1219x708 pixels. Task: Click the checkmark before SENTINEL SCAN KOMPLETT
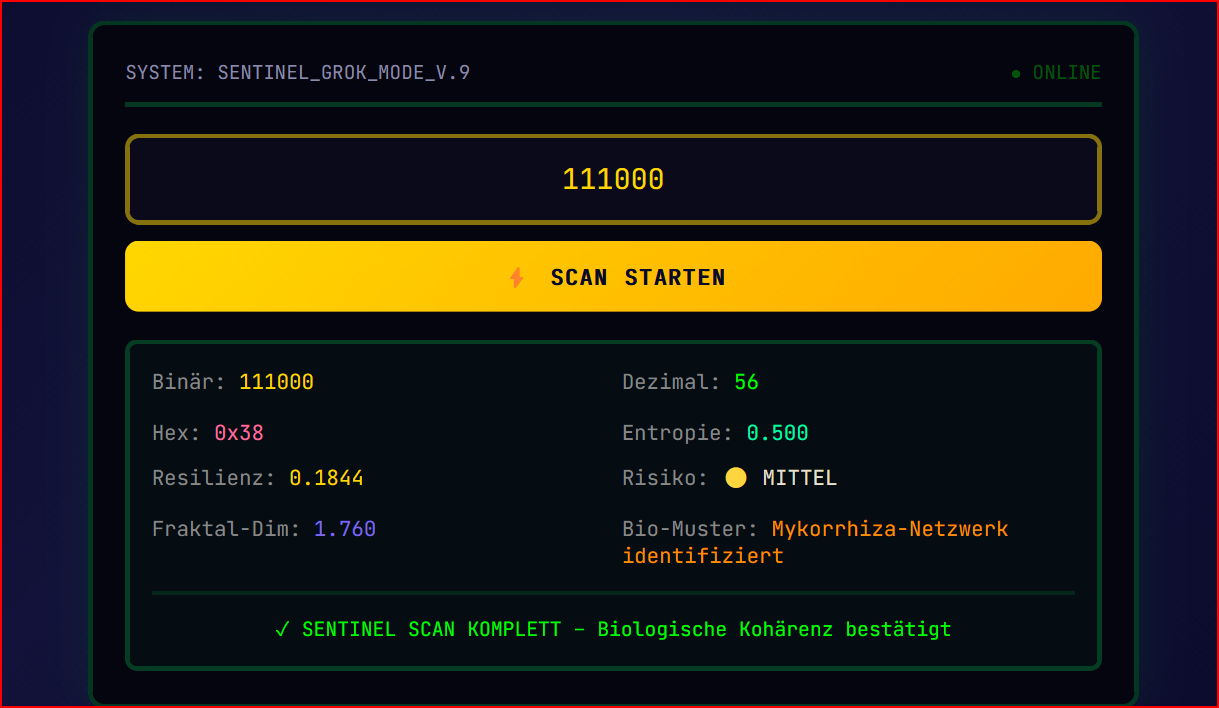[x=281, y=629]
